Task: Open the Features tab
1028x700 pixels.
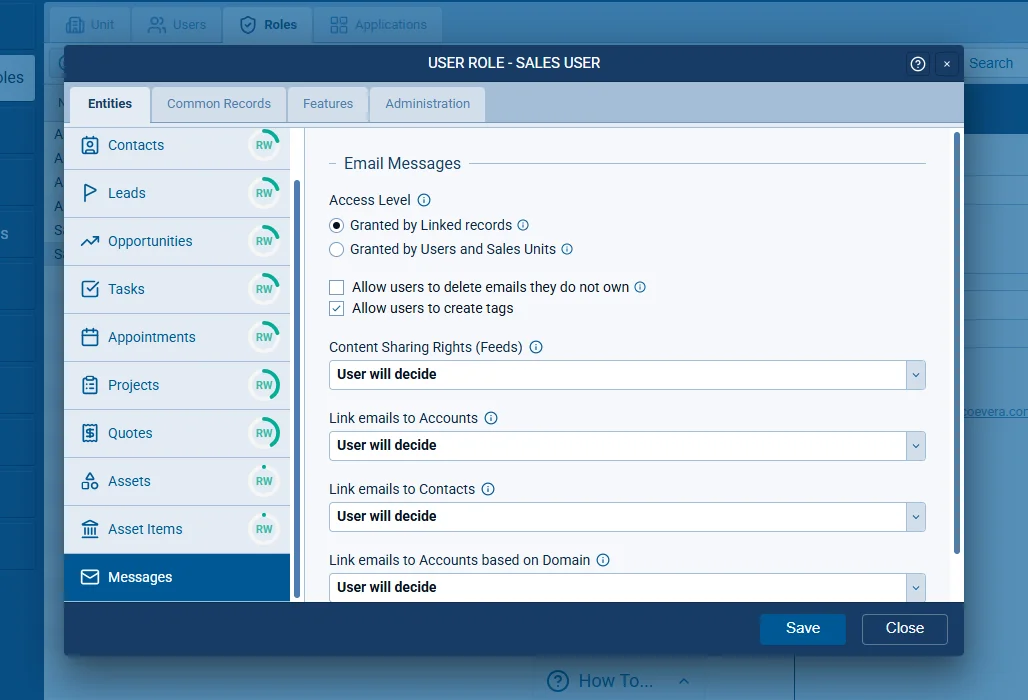Action: [328, 104]
